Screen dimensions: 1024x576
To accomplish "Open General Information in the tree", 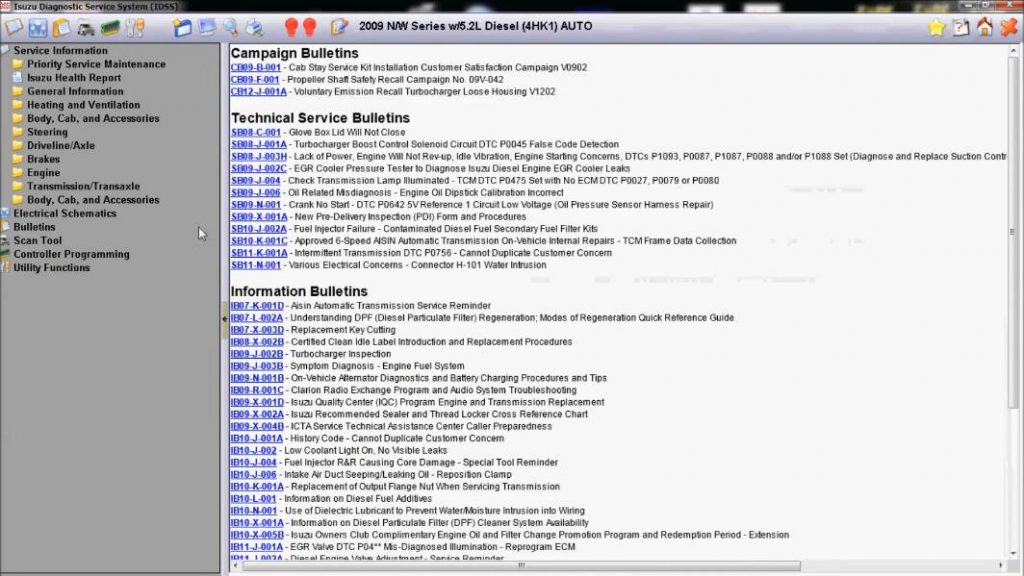I will [x=75, y=91].
